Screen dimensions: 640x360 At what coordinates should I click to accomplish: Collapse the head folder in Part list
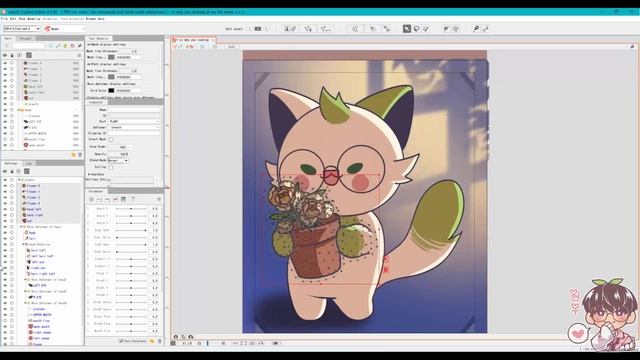pos(19,110)
